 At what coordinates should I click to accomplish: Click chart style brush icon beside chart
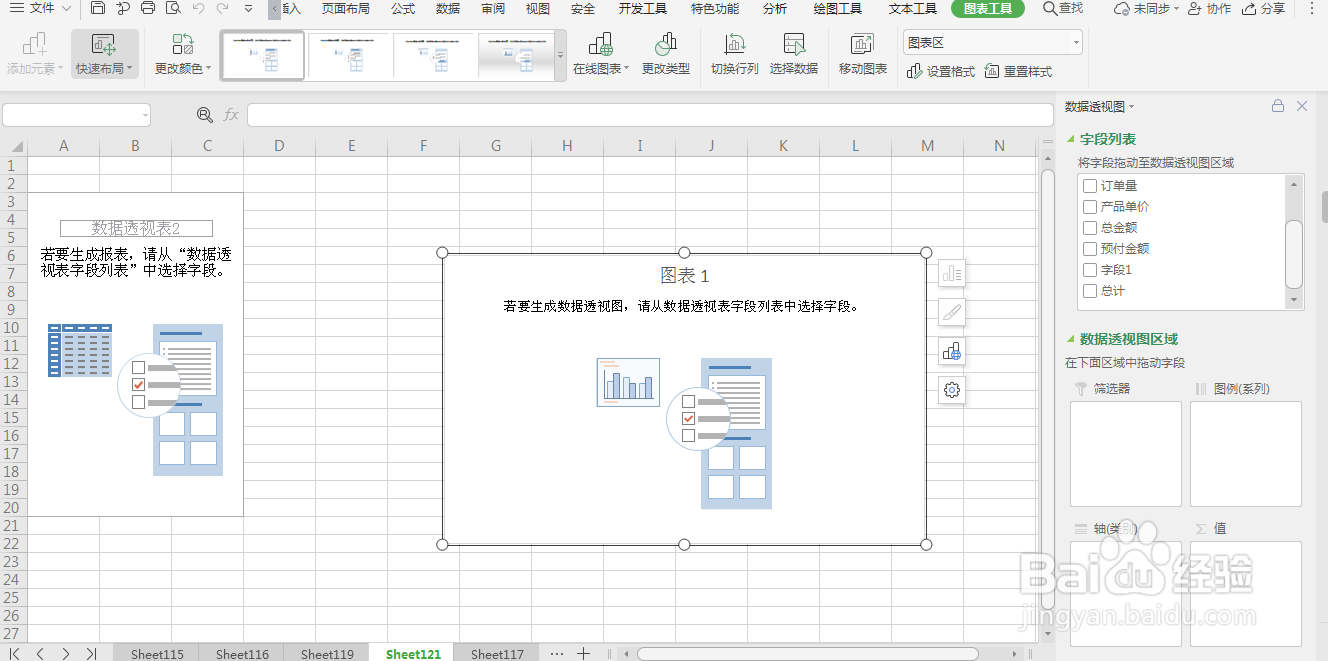click(x=952, y=312)
